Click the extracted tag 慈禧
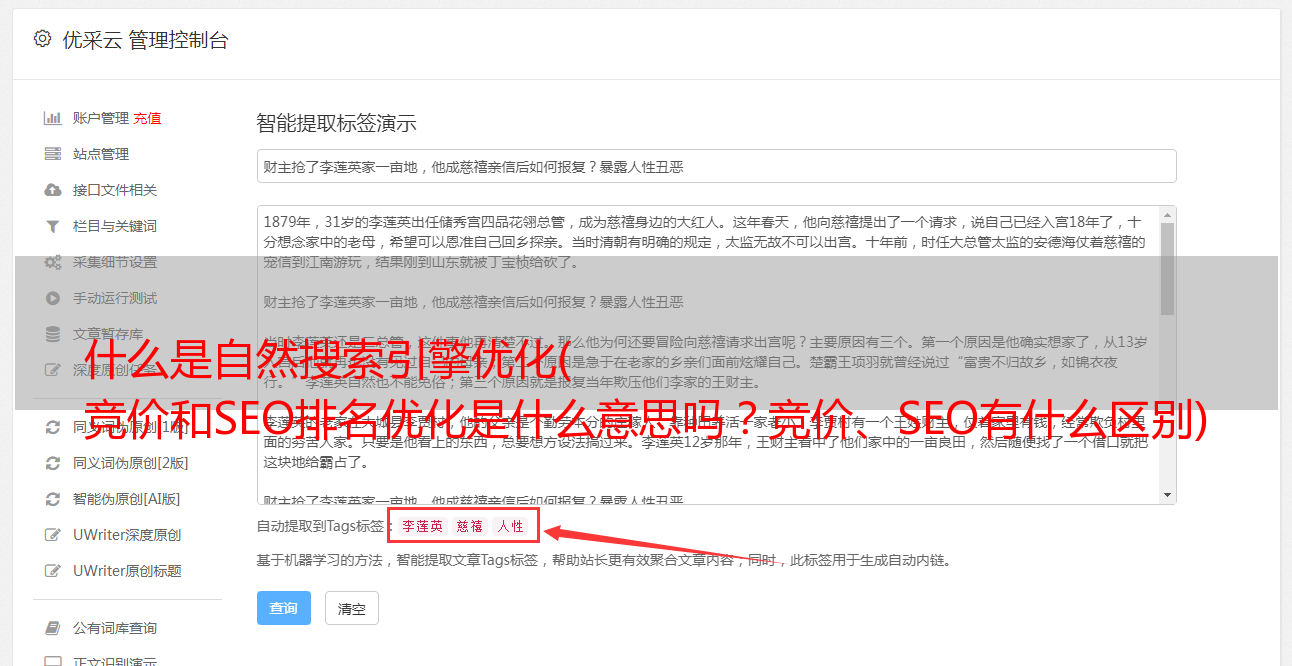 (470, 526)
